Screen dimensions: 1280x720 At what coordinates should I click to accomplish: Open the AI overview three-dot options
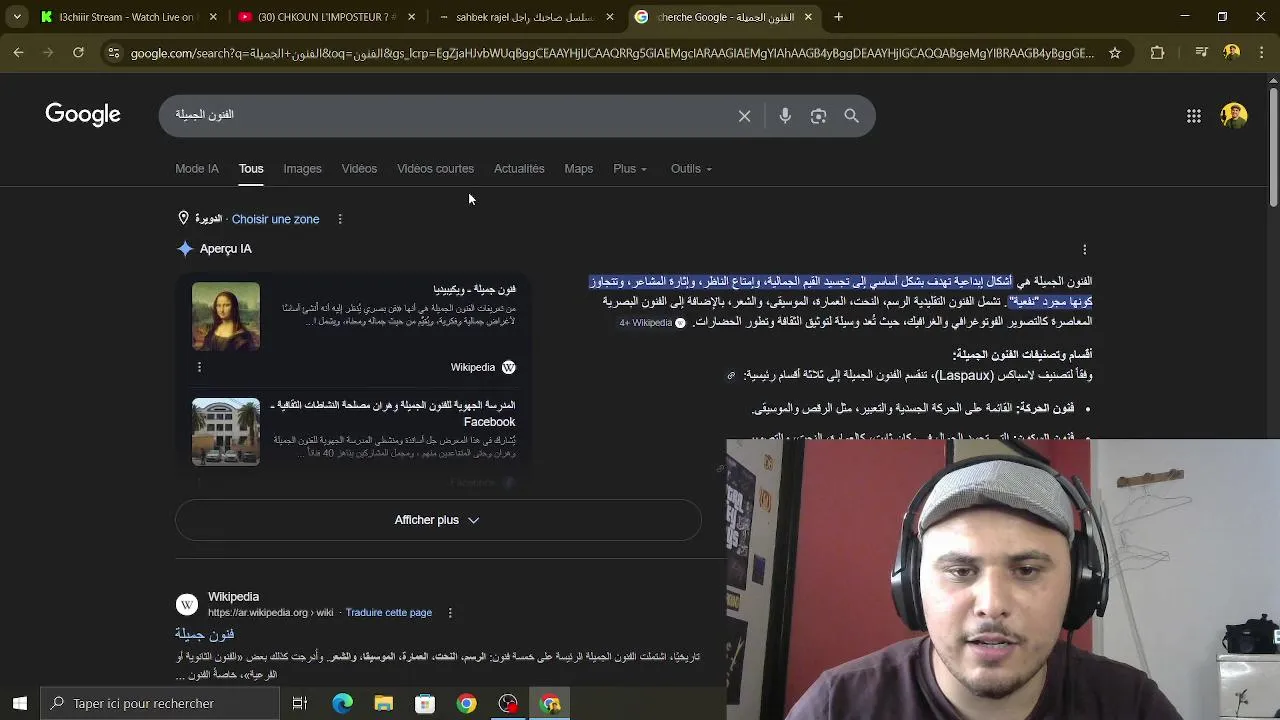tap(1084, 250)
